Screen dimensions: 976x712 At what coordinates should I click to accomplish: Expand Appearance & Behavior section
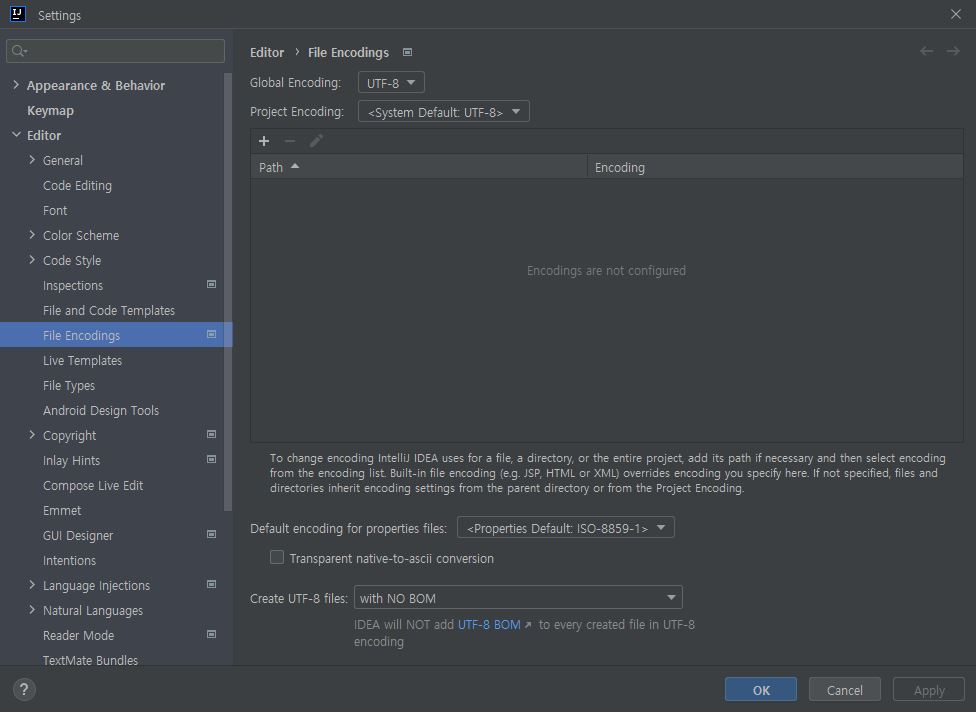pos(16,85)
